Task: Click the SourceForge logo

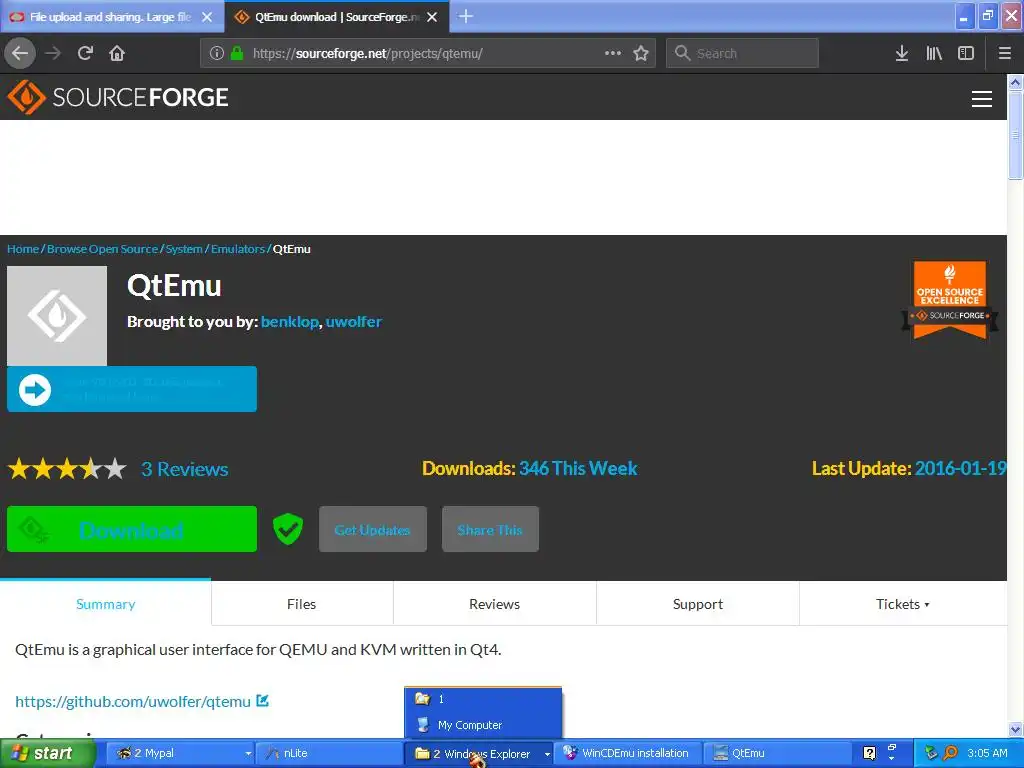Action: point(118,97)
